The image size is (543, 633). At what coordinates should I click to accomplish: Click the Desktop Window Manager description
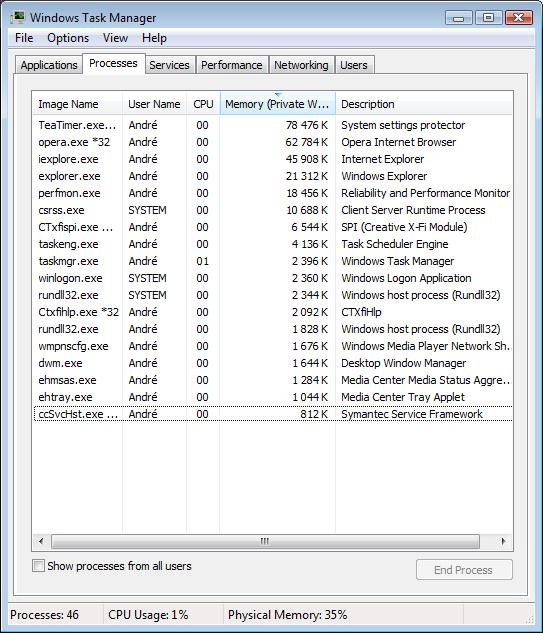point(404,363)
